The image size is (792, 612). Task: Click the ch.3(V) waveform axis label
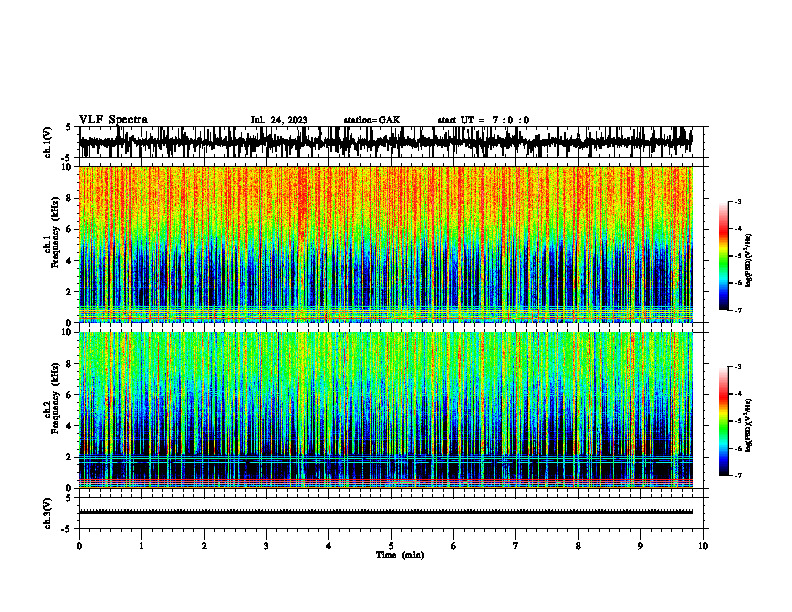(x=48, y=513)
